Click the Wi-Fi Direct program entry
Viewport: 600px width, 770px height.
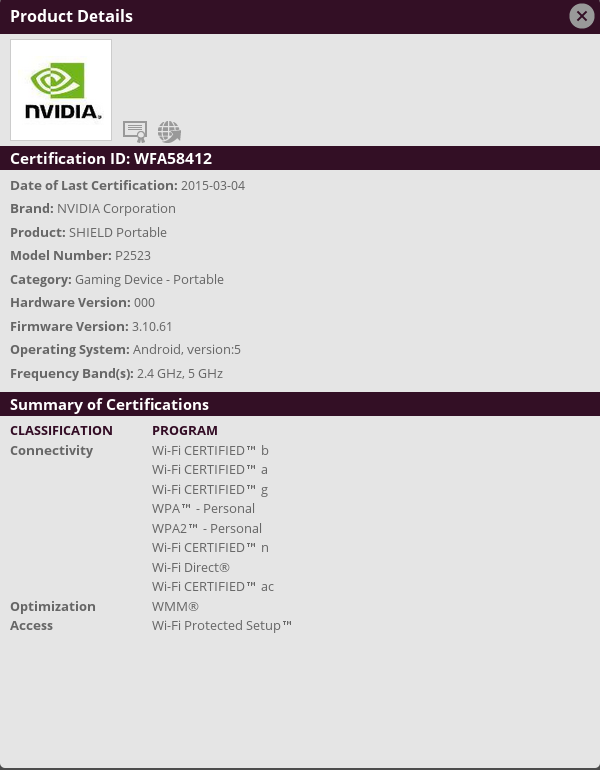[191, 567]
